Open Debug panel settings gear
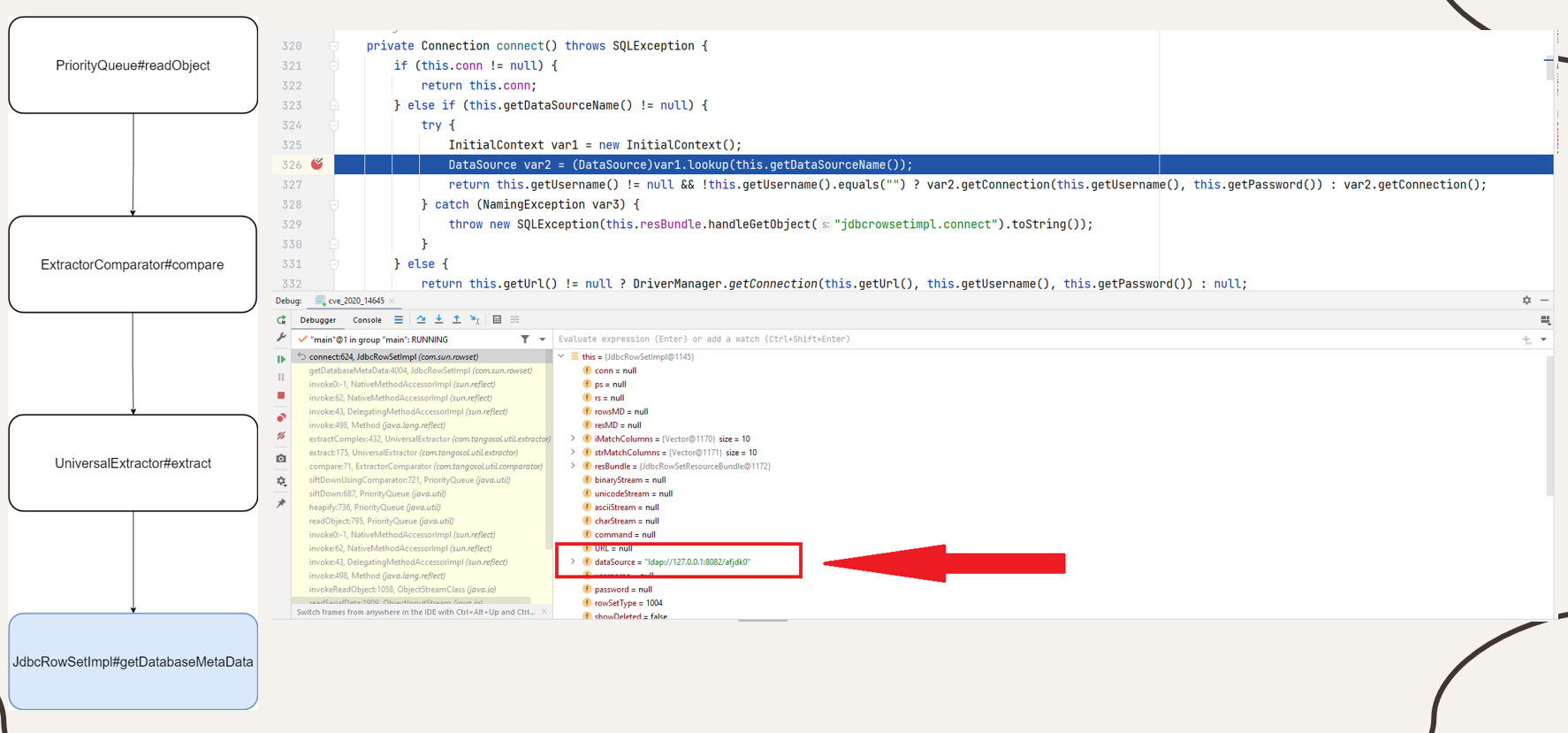Viewport: 1568px width, 733px height. [1526, 301]
